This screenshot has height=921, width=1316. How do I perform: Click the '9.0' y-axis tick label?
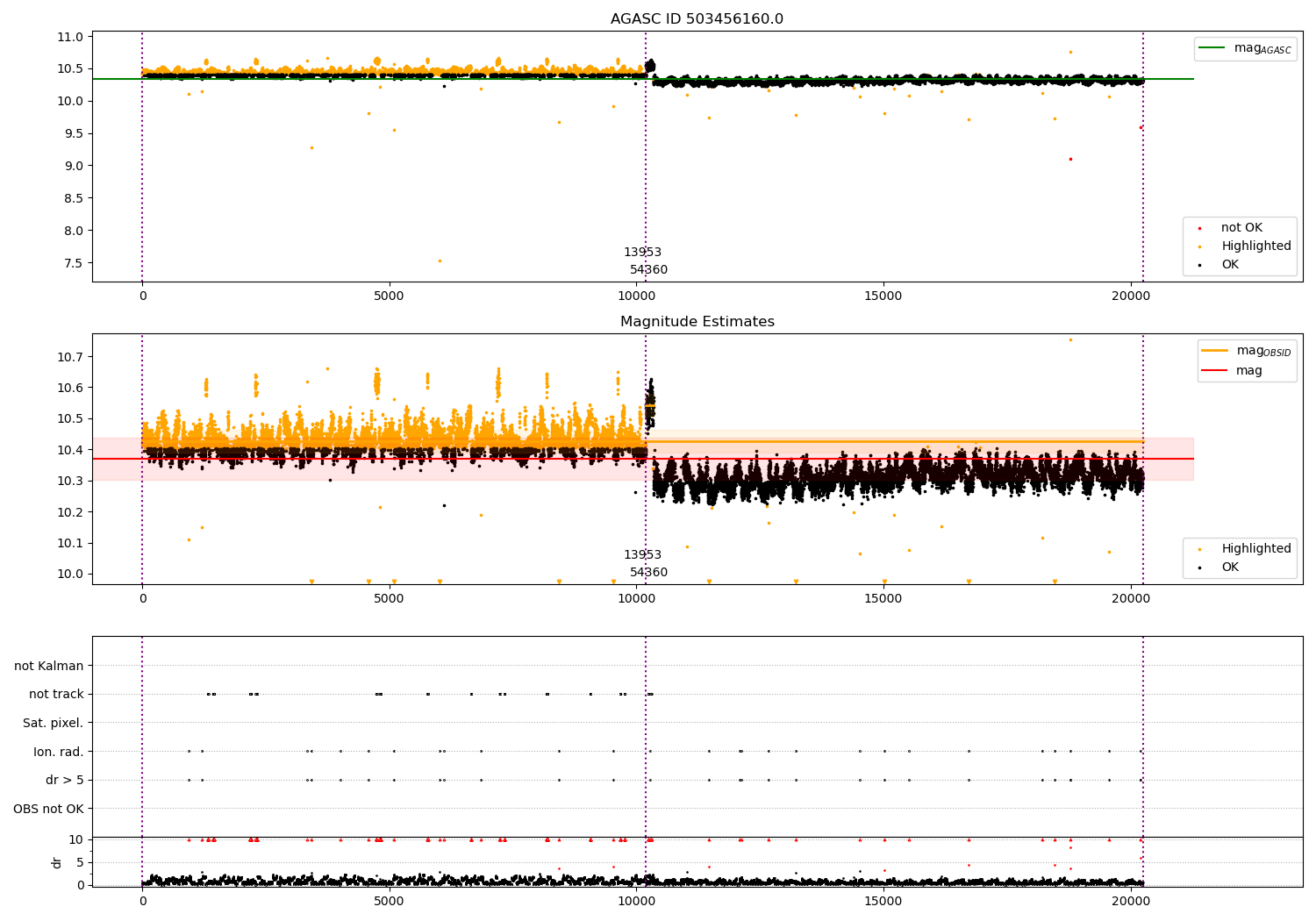tap(76, 166)
